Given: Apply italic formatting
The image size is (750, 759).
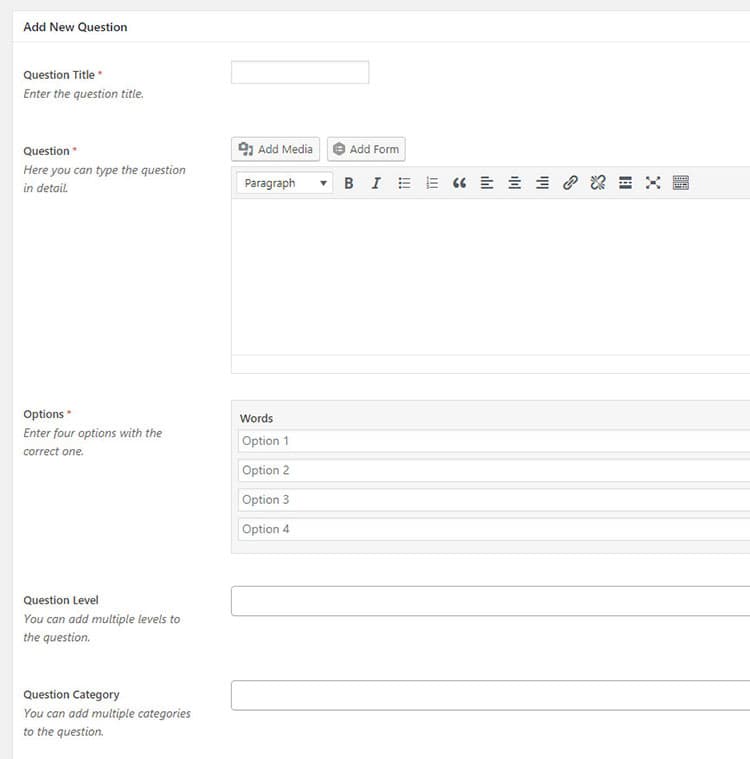Looking at the screenshot, I should [x=376, y=183].
